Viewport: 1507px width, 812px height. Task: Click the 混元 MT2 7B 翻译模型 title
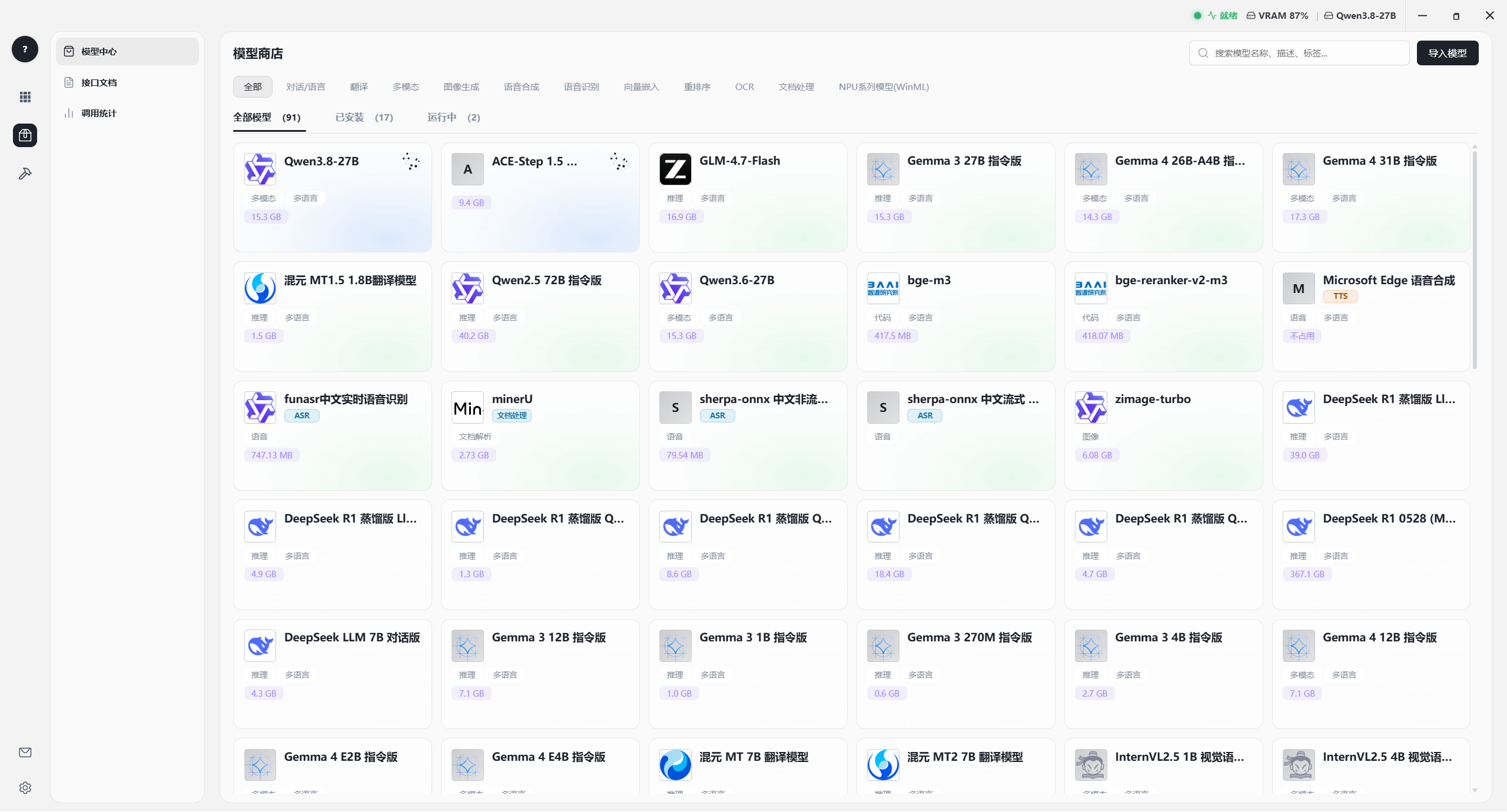965,757
